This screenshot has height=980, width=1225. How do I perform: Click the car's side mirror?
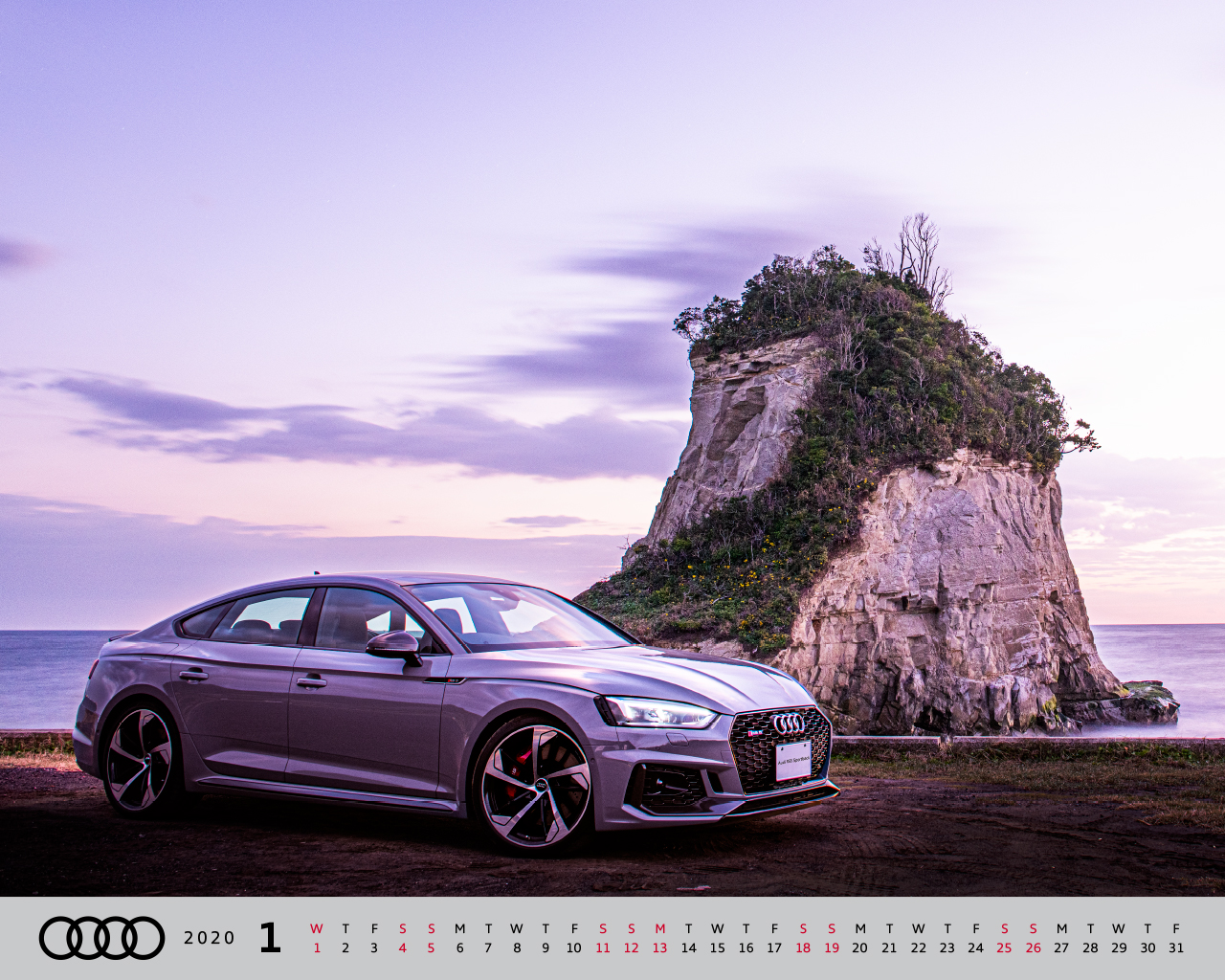[x=394, y=645]
